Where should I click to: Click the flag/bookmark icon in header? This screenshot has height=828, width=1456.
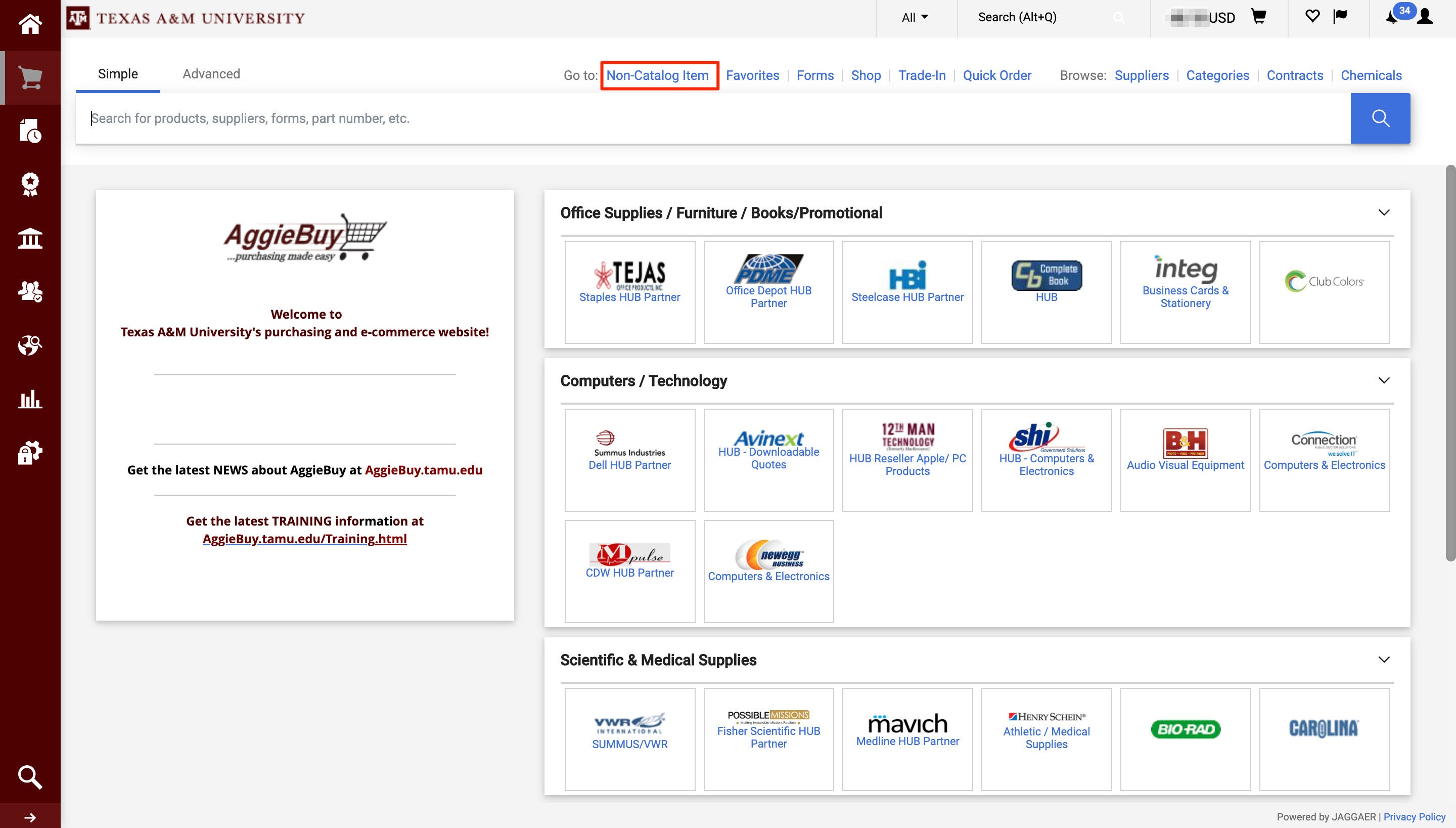pyautogui.click(x=1340, y=17)
